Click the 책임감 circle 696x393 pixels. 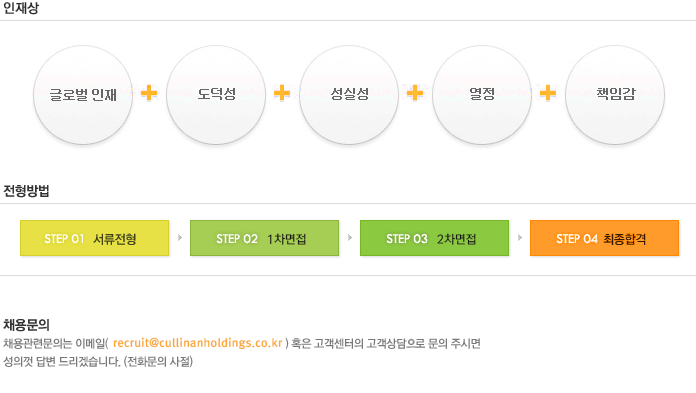pyautogui.click(x=615, y=95)
